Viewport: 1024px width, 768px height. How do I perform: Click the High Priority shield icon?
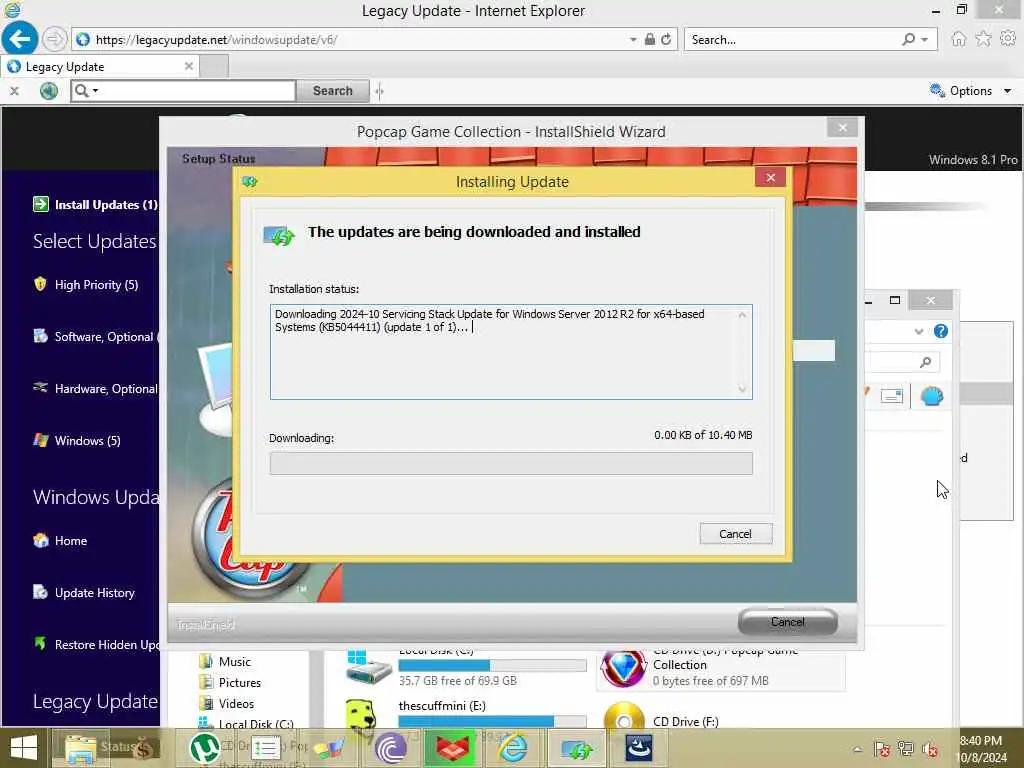pyautogui.click(x=40, y=284)
